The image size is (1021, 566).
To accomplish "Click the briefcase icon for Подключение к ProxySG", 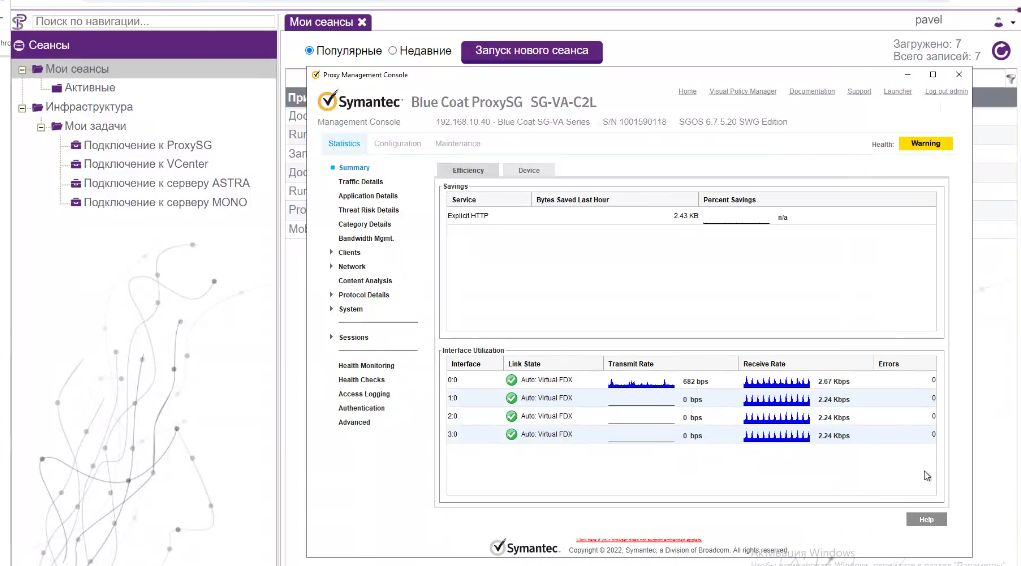I will click(75, 145).
